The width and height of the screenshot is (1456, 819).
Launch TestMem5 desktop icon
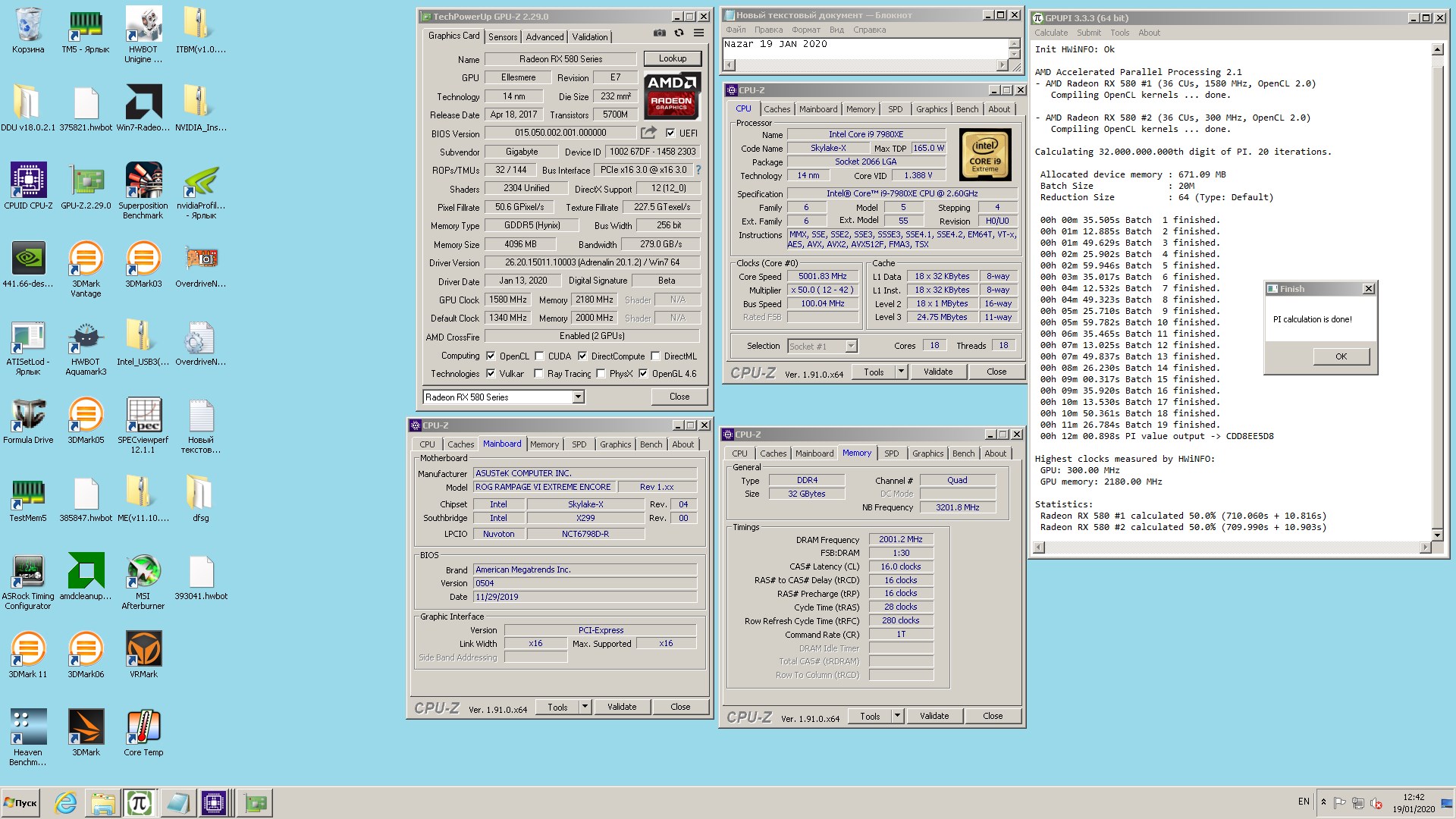[x=28, y=498]
